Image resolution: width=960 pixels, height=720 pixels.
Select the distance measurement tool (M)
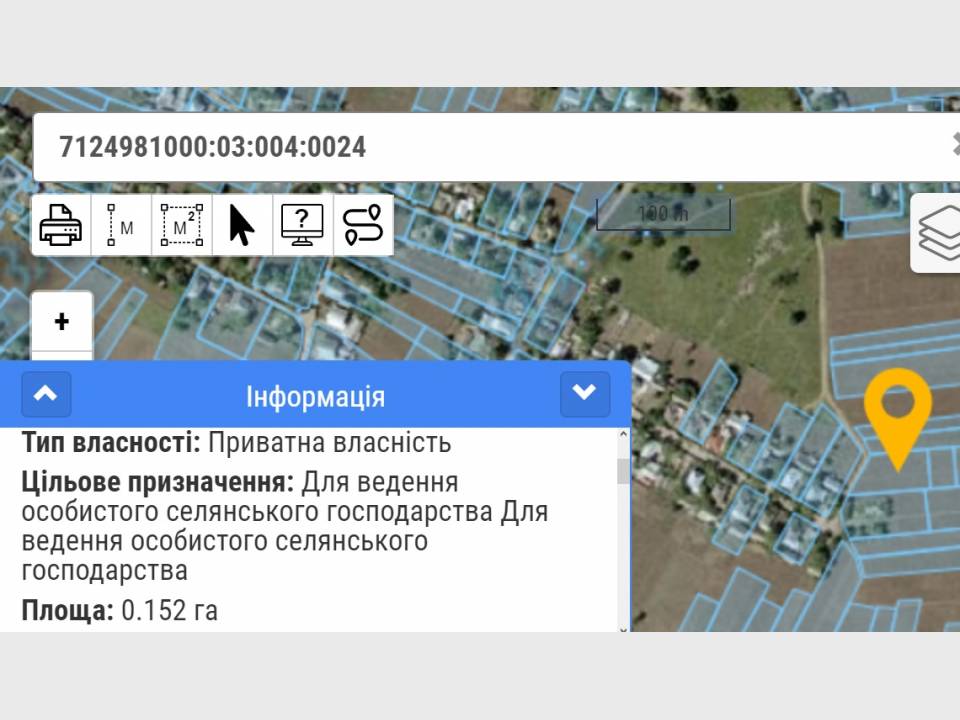click(121, 225)
